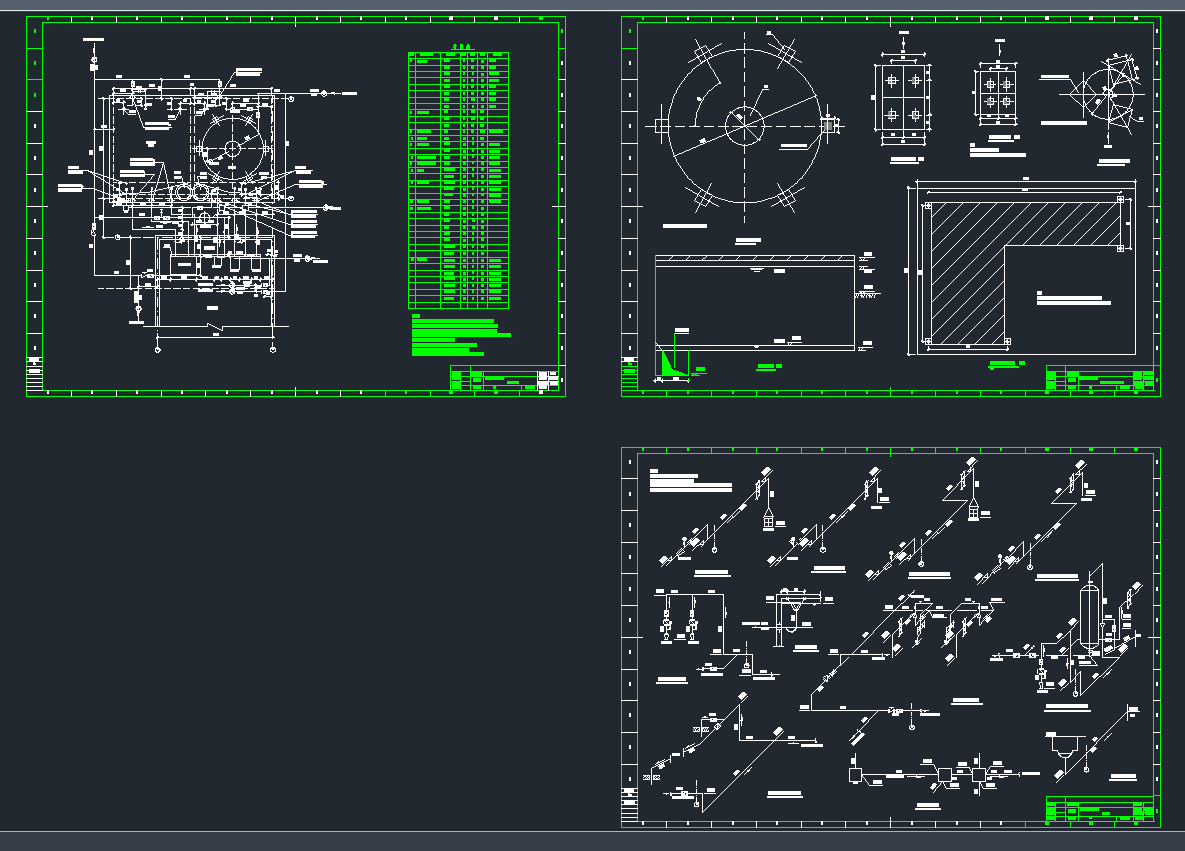1185x851 pixels.
Task: Select the title block of bottom-right sheet
Action: pyautogui.click(x=1101, y=809)
